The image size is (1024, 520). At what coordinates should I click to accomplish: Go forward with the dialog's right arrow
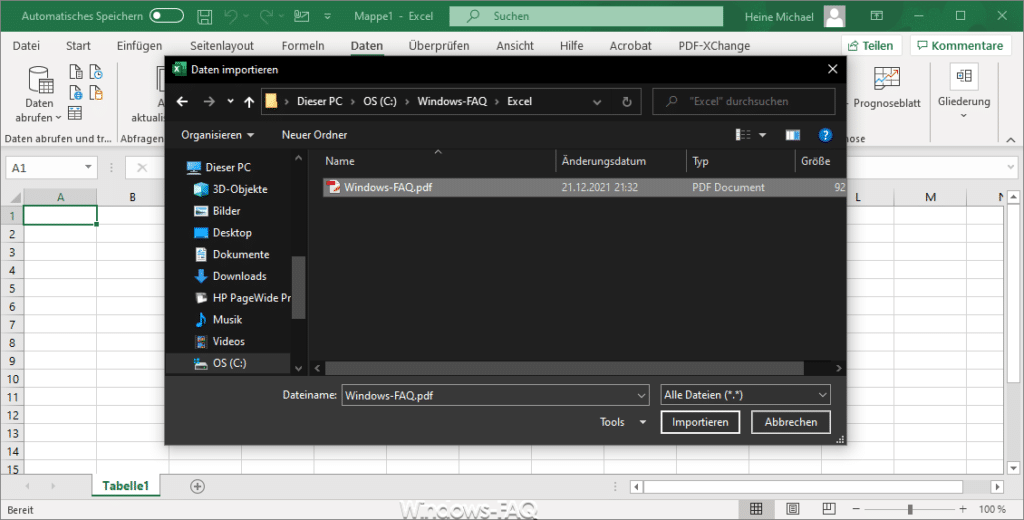pyautogui.click(x=209, y=101)
